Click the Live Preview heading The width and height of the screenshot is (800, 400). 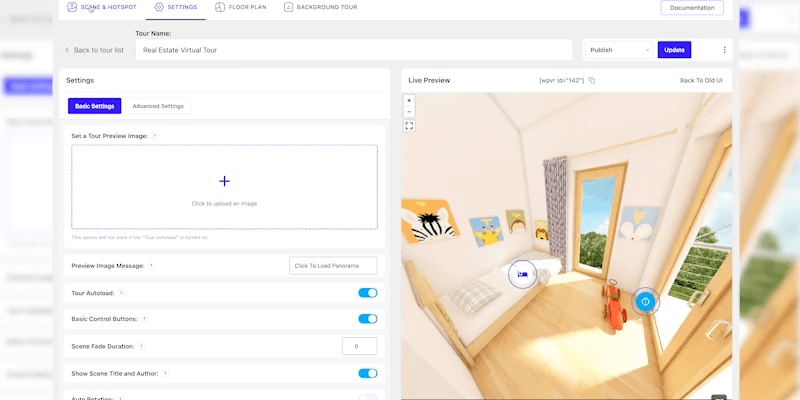(429, 81)
